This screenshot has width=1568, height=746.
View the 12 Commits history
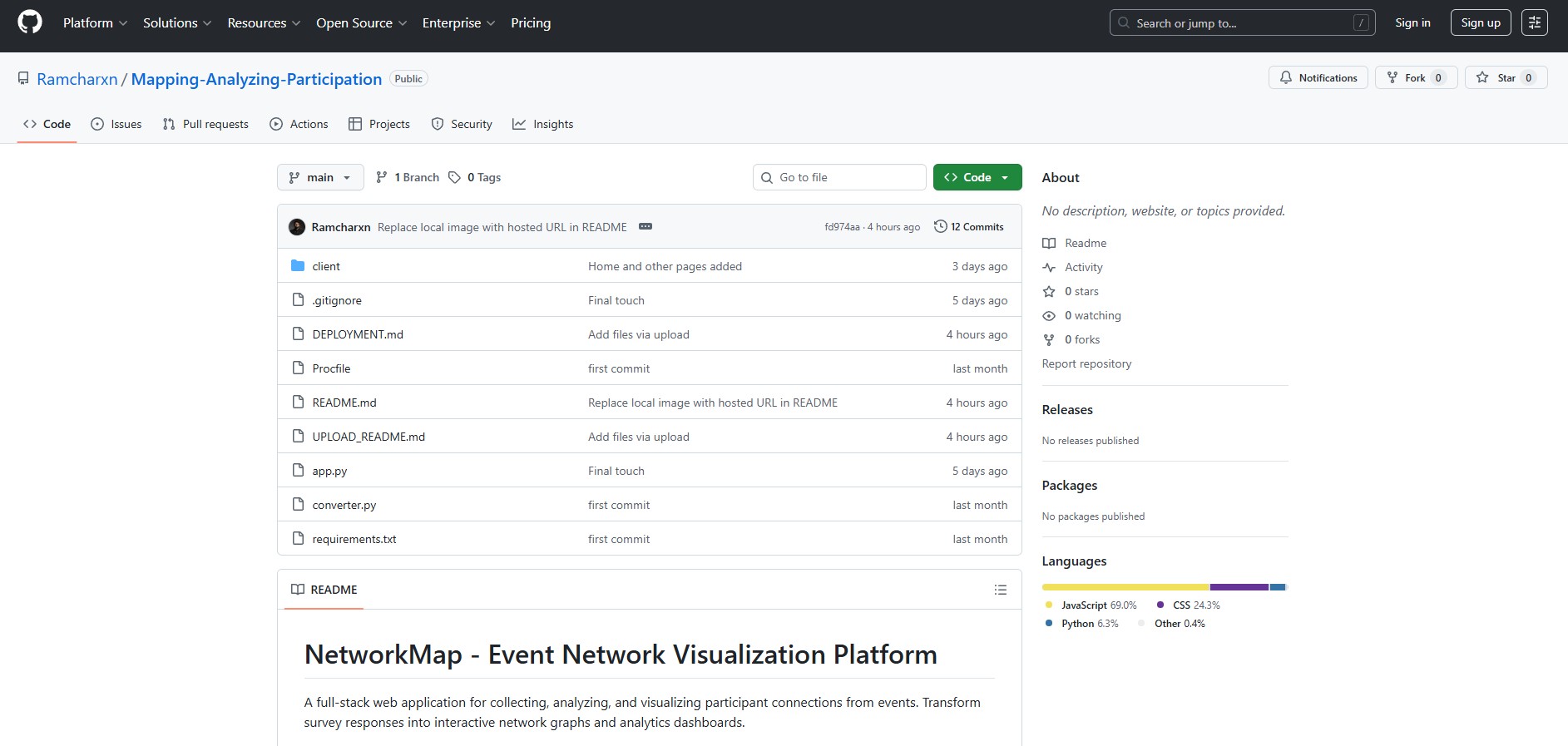pos(969,226)
